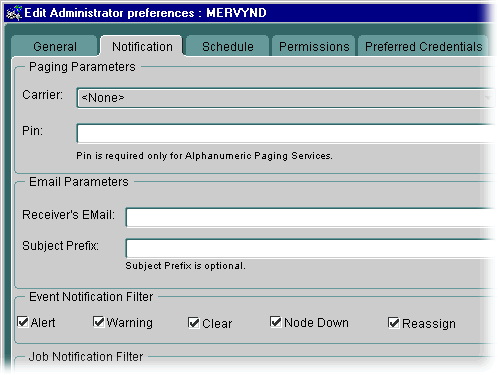
Task: Click the "Receiver's EMail:" label
Action: click(68, 215)
